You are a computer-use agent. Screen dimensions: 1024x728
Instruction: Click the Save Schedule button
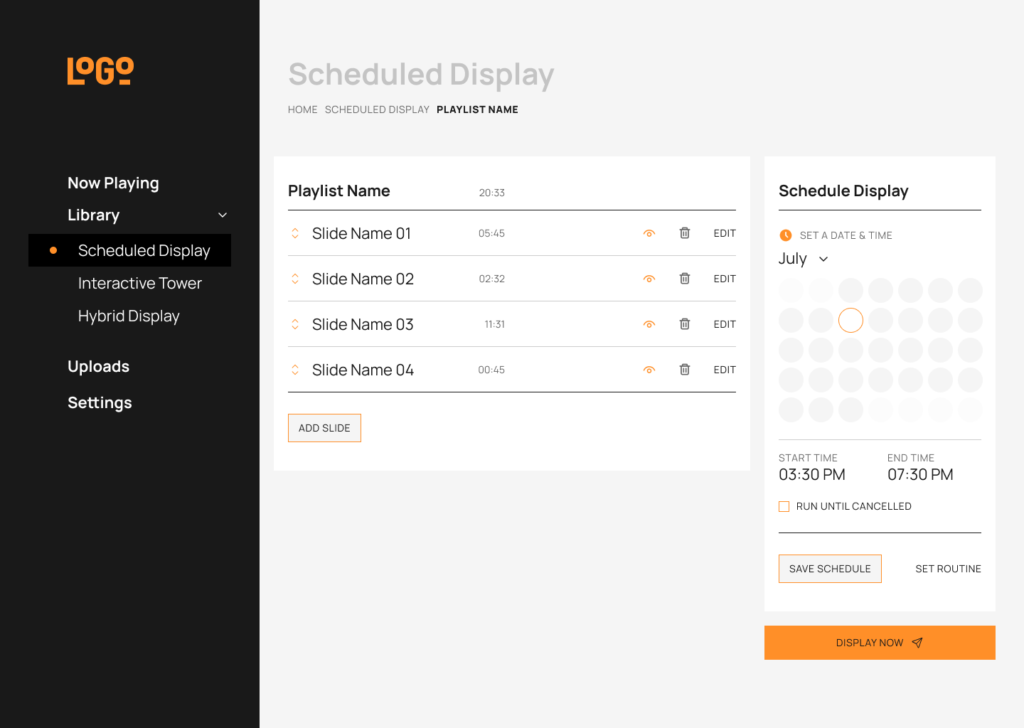click(x=830, y=569)
